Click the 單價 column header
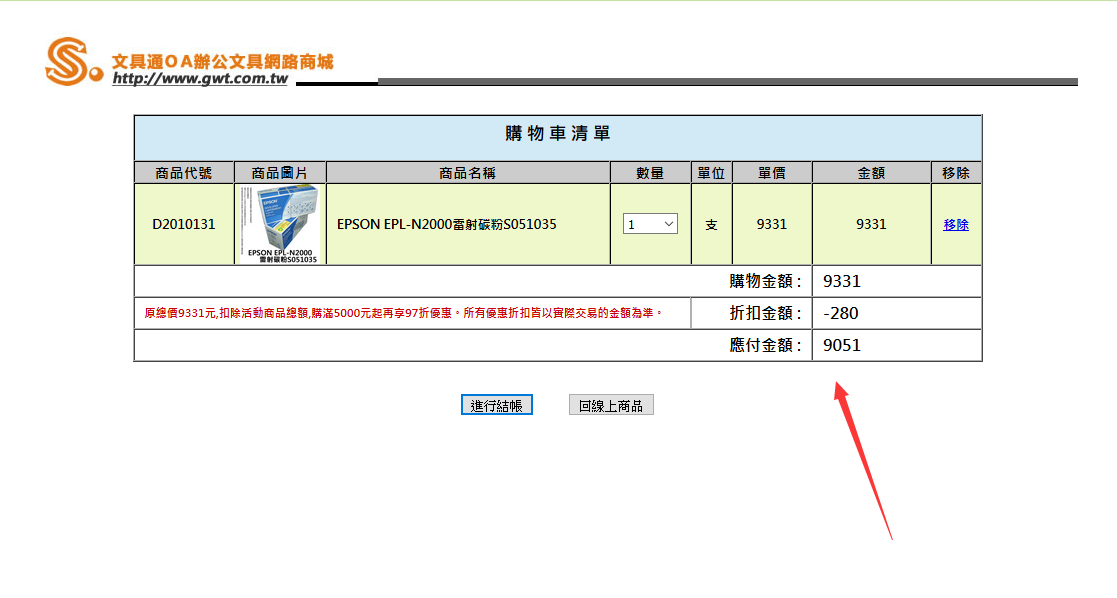1117x598 pixels. [771, 173]
